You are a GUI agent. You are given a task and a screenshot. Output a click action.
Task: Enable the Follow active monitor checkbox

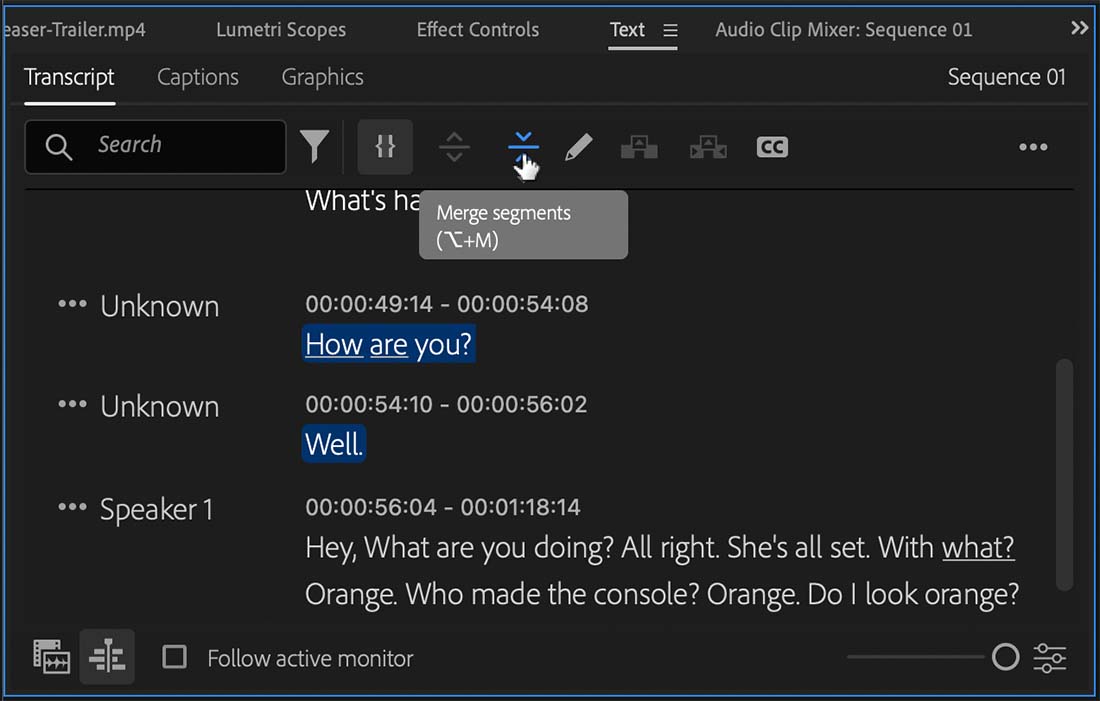click(x=174, y=657)
